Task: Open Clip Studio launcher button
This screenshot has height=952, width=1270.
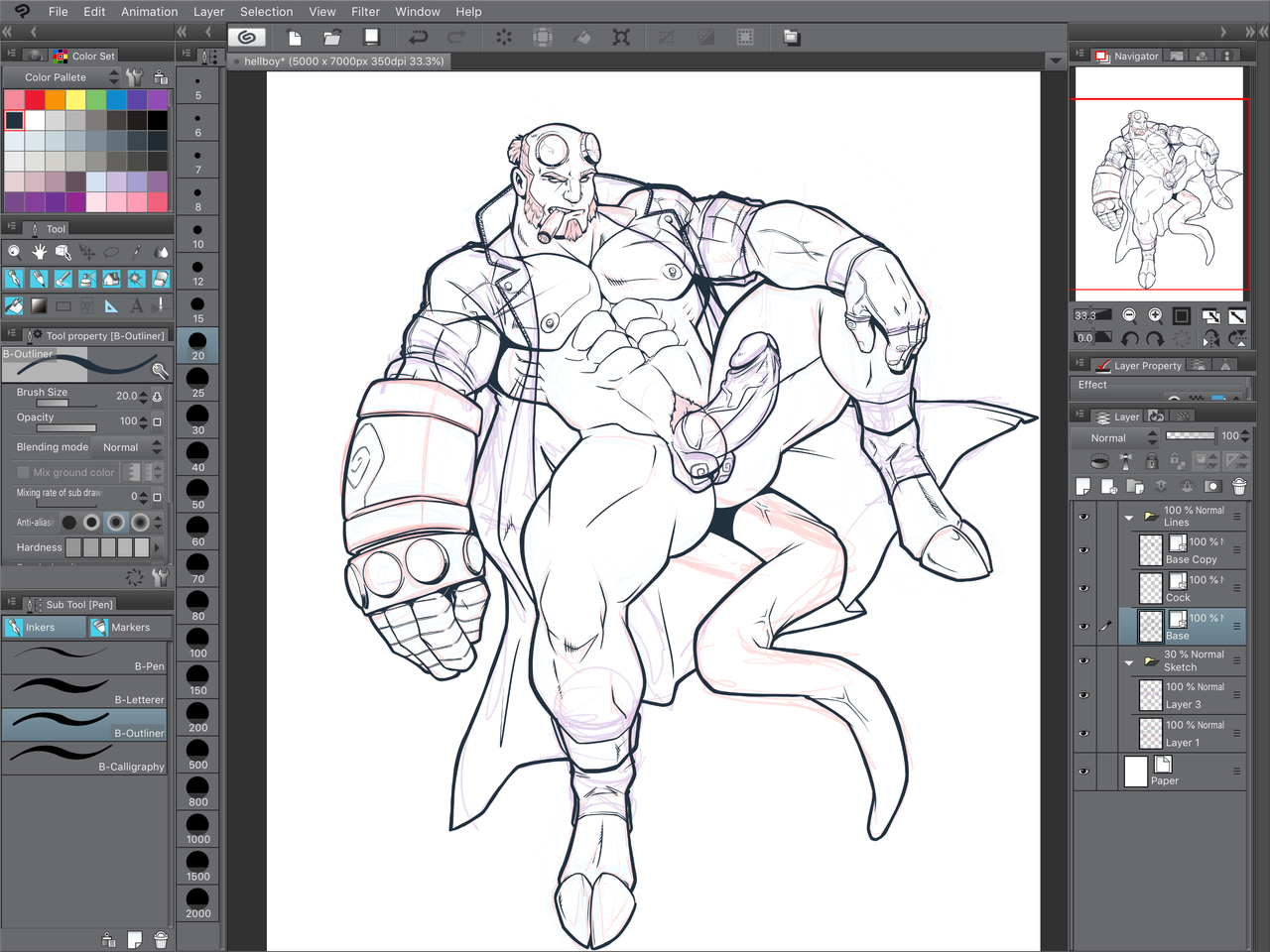Action: click(248, 38)
